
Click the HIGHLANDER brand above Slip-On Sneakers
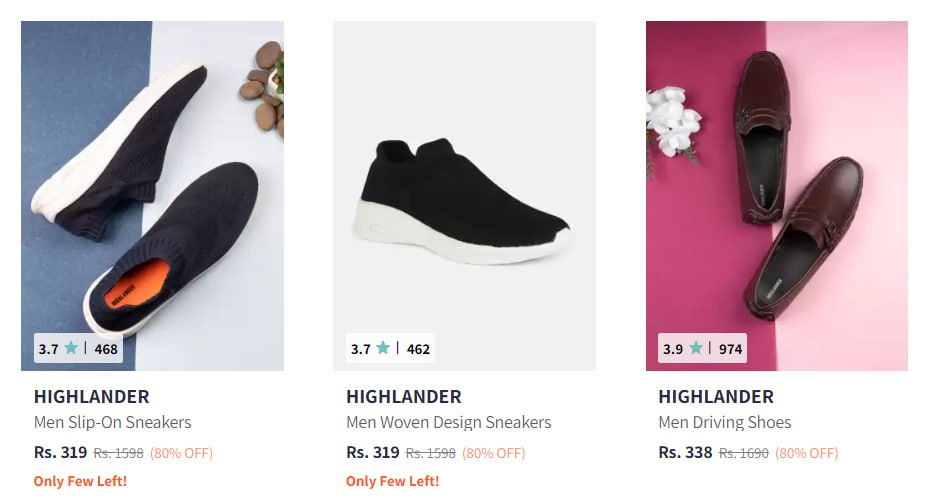[x=92, y=397]
